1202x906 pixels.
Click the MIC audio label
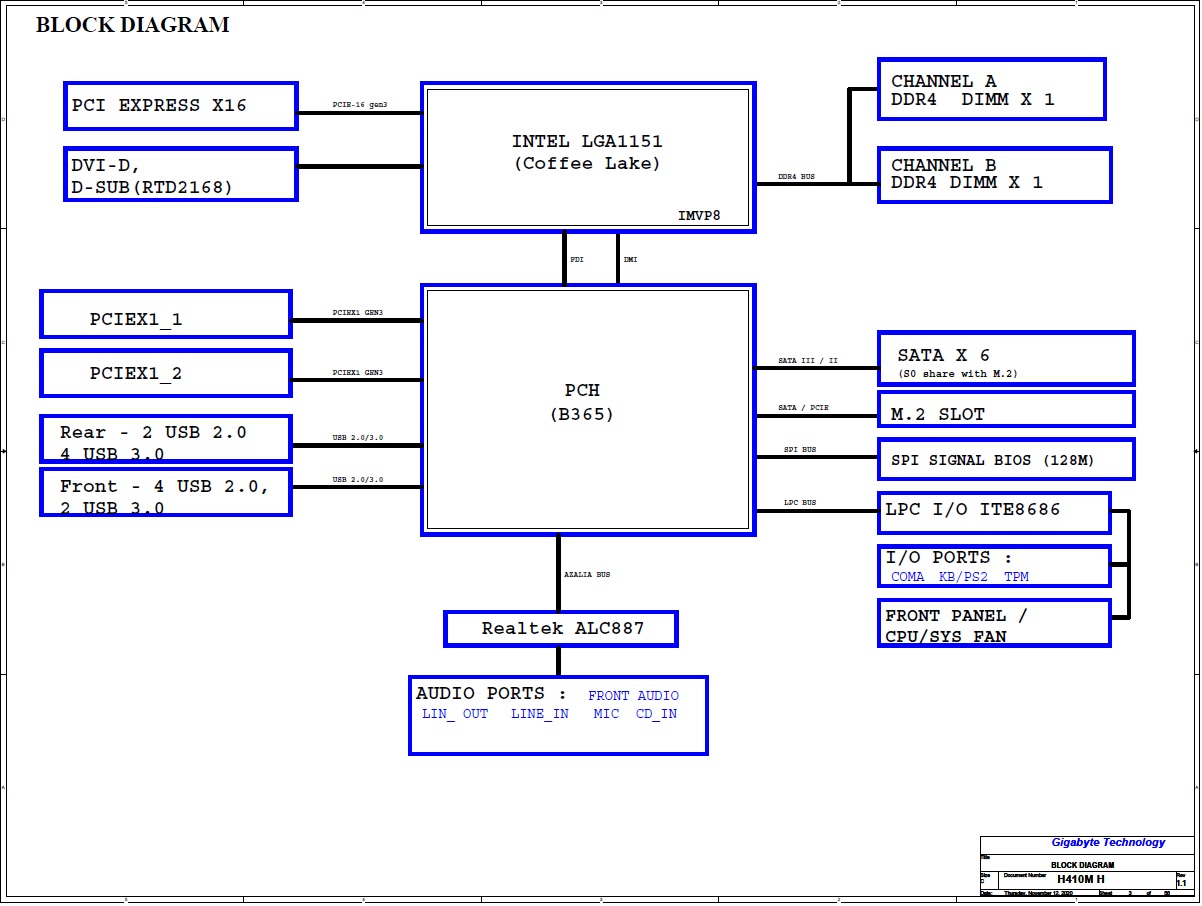(606, 714)
